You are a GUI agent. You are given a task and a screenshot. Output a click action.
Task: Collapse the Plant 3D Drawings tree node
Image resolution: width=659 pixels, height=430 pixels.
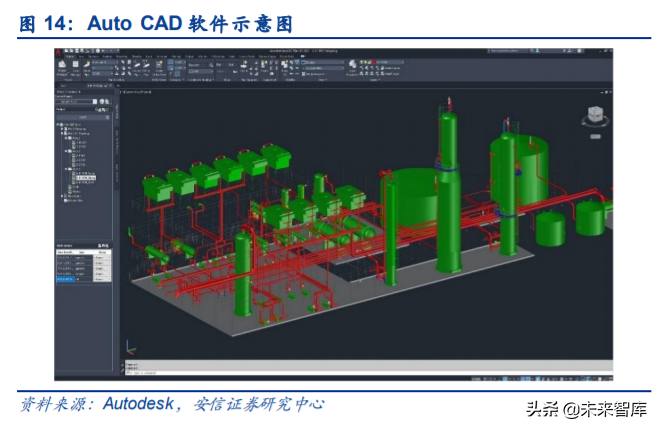[x=62, y=134]
